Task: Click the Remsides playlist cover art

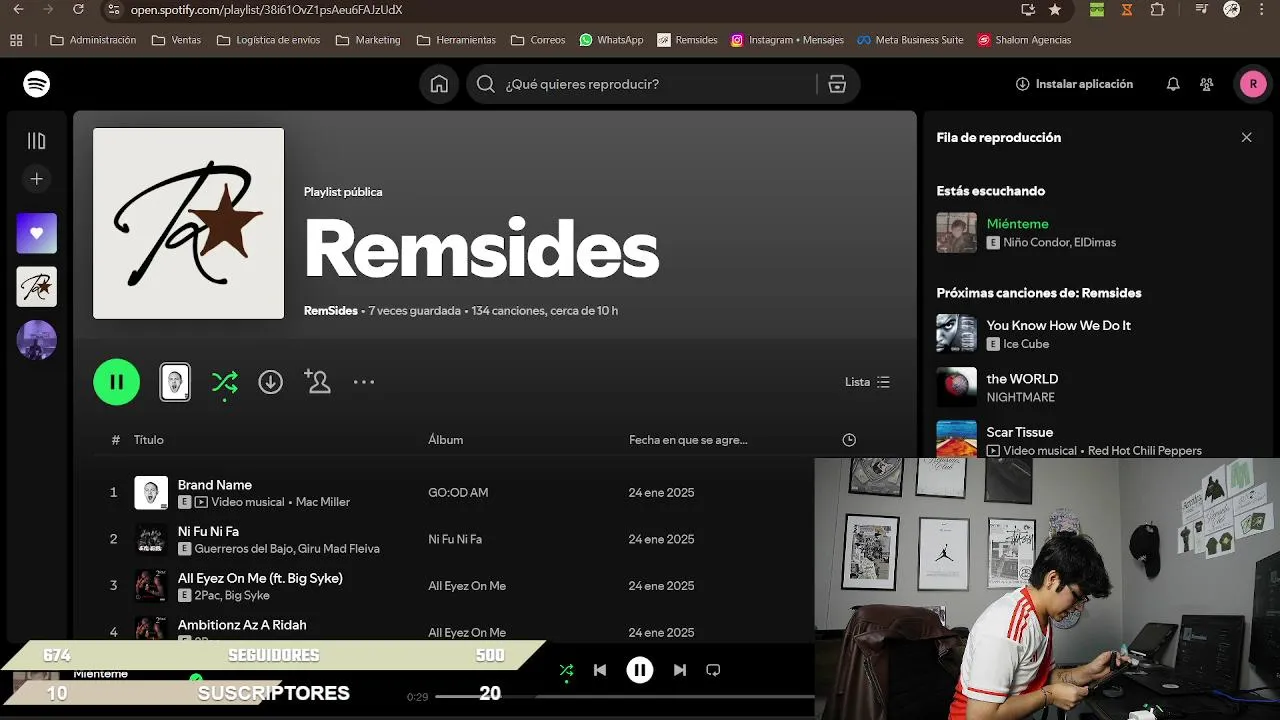Action: coord(189,223)
